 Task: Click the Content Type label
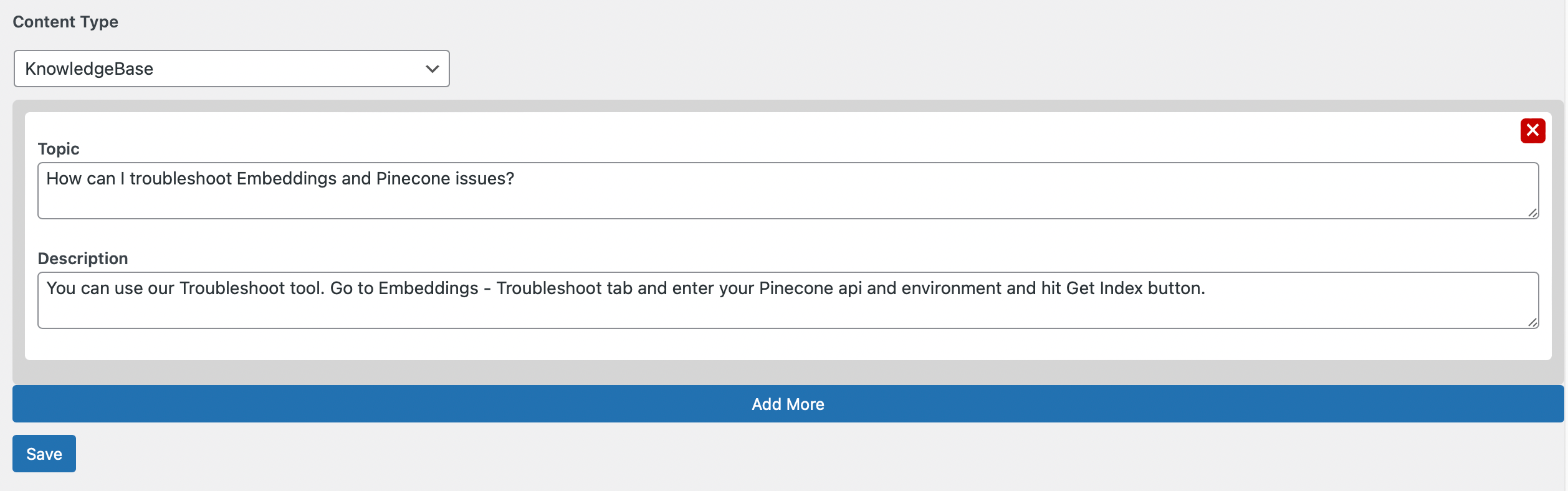pyautogui.click(x=65, y=22)
